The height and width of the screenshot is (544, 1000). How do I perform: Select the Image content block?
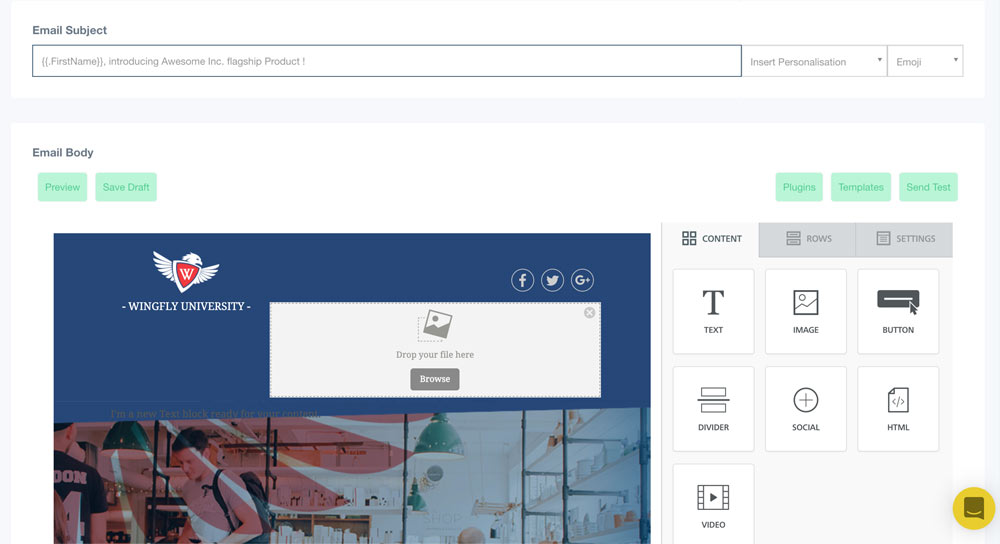coord(805,311)
